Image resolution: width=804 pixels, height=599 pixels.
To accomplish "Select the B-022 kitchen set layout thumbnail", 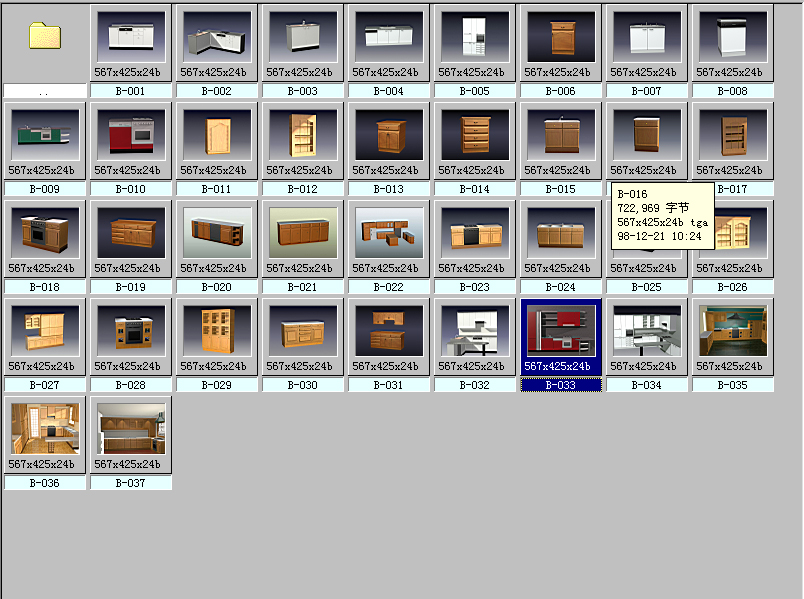I will click(x=389, y=233).
